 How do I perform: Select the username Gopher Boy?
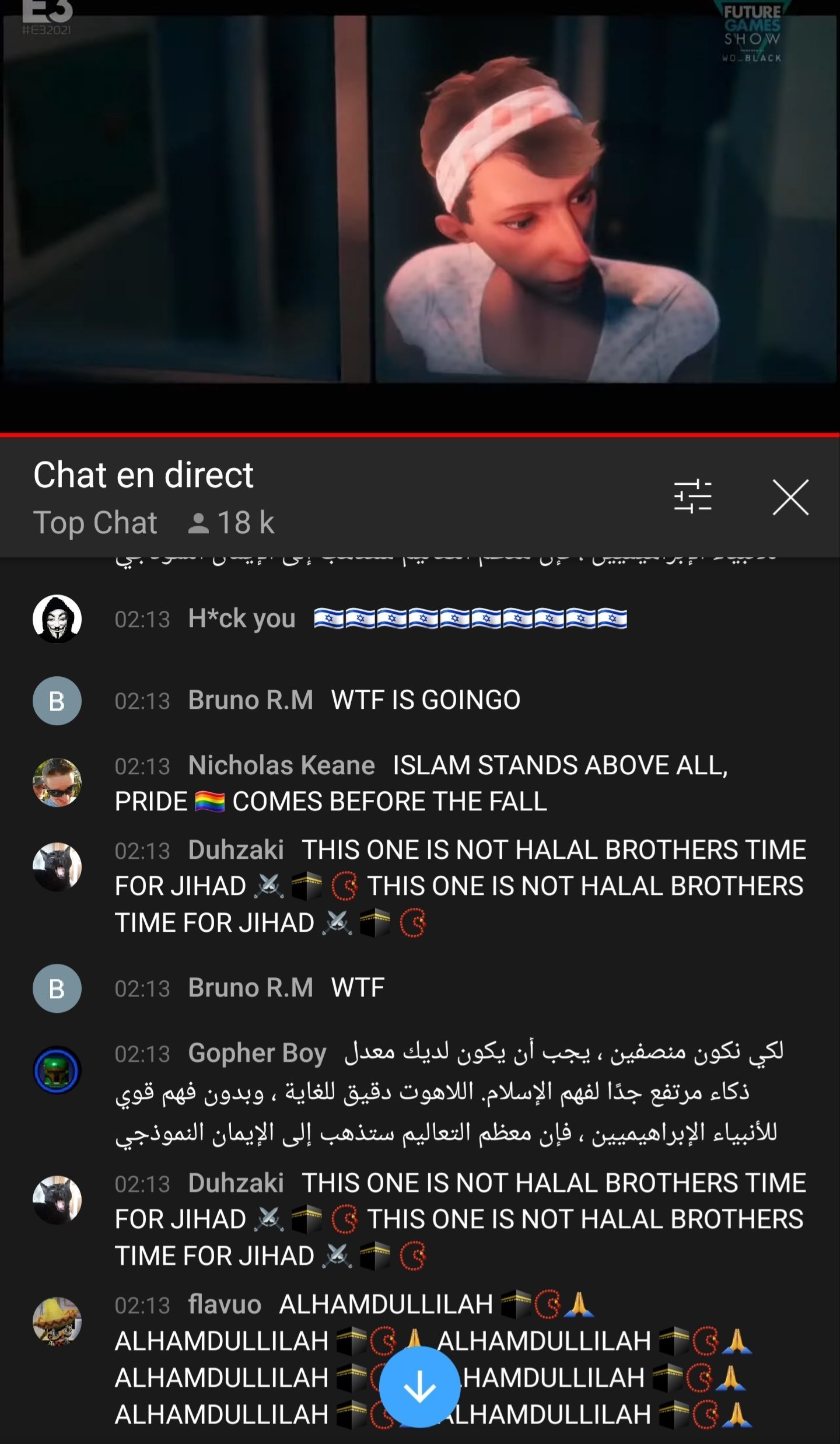coord(257,1053)
